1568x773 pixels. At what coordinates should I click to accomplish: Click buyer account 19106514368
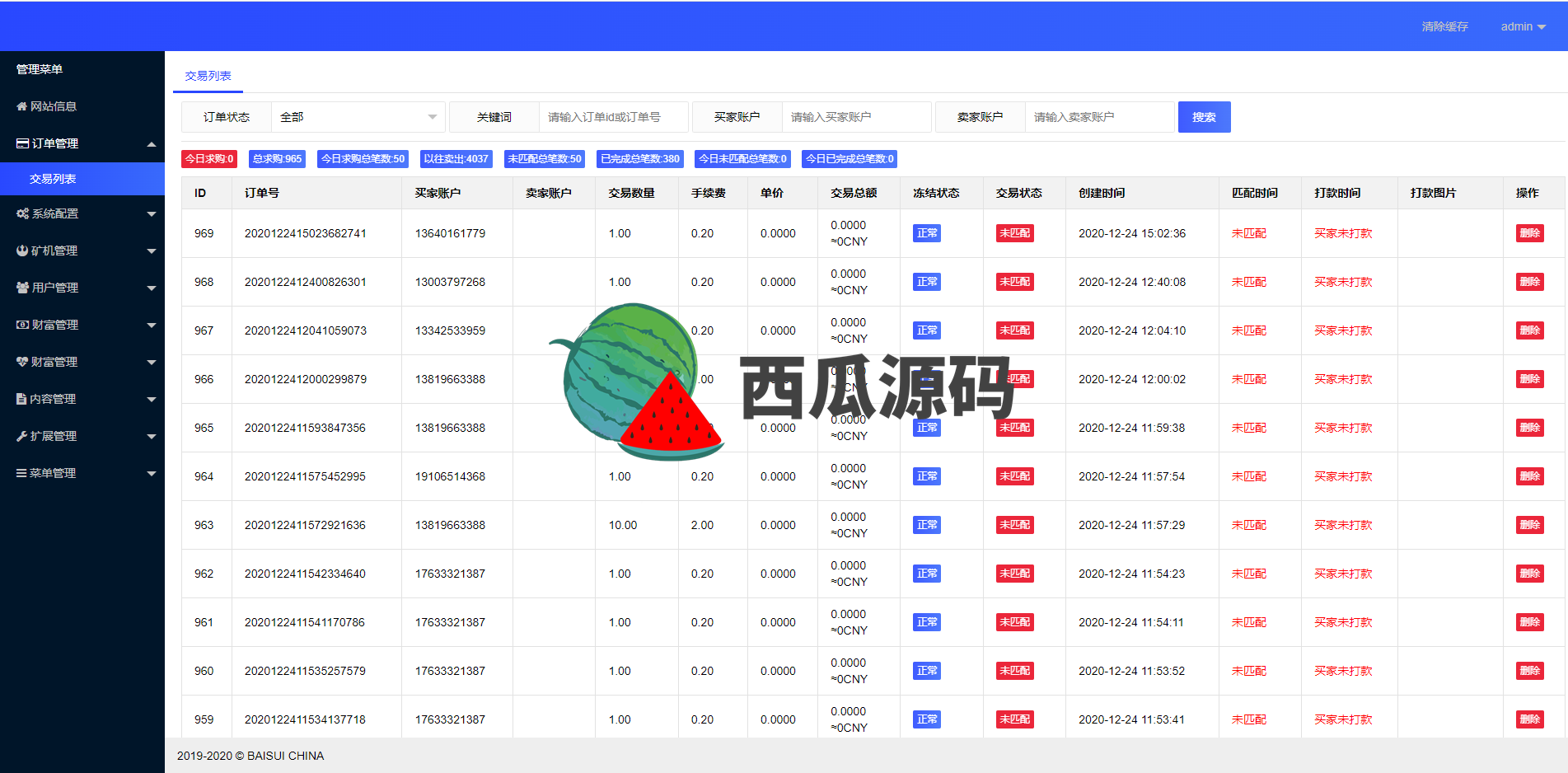450,476
